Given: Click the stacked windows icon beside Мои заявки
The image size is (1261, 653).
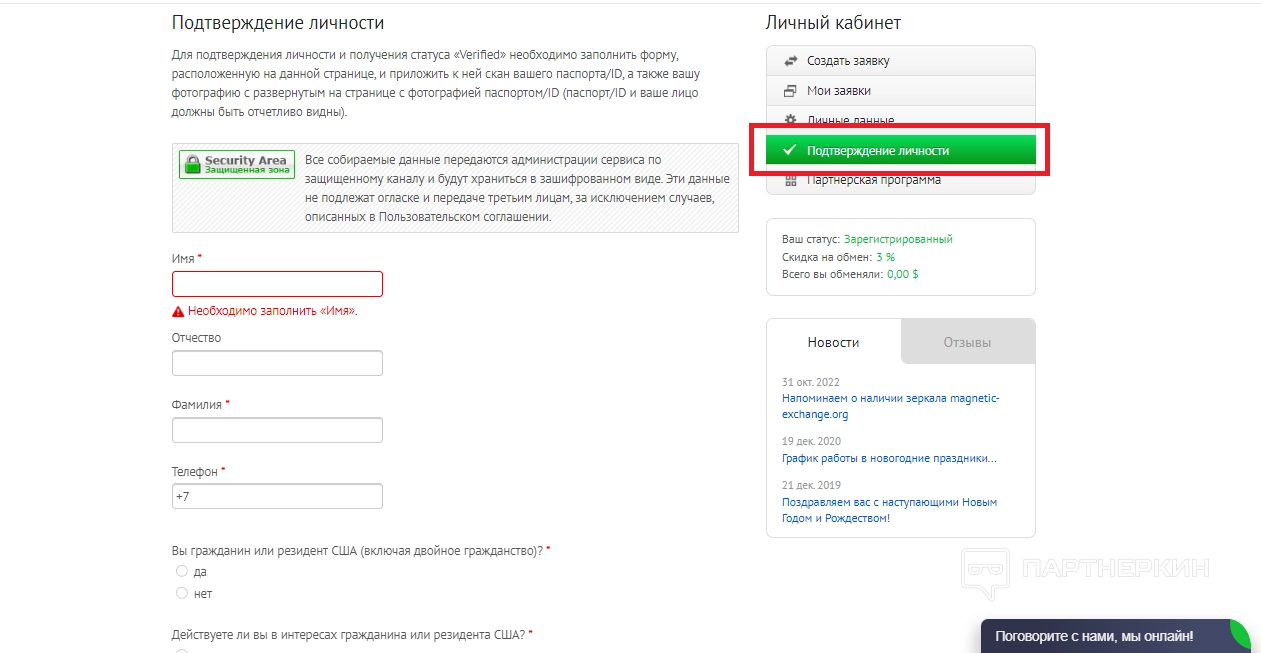Looking at the screenshot, I should click(790, 91).
